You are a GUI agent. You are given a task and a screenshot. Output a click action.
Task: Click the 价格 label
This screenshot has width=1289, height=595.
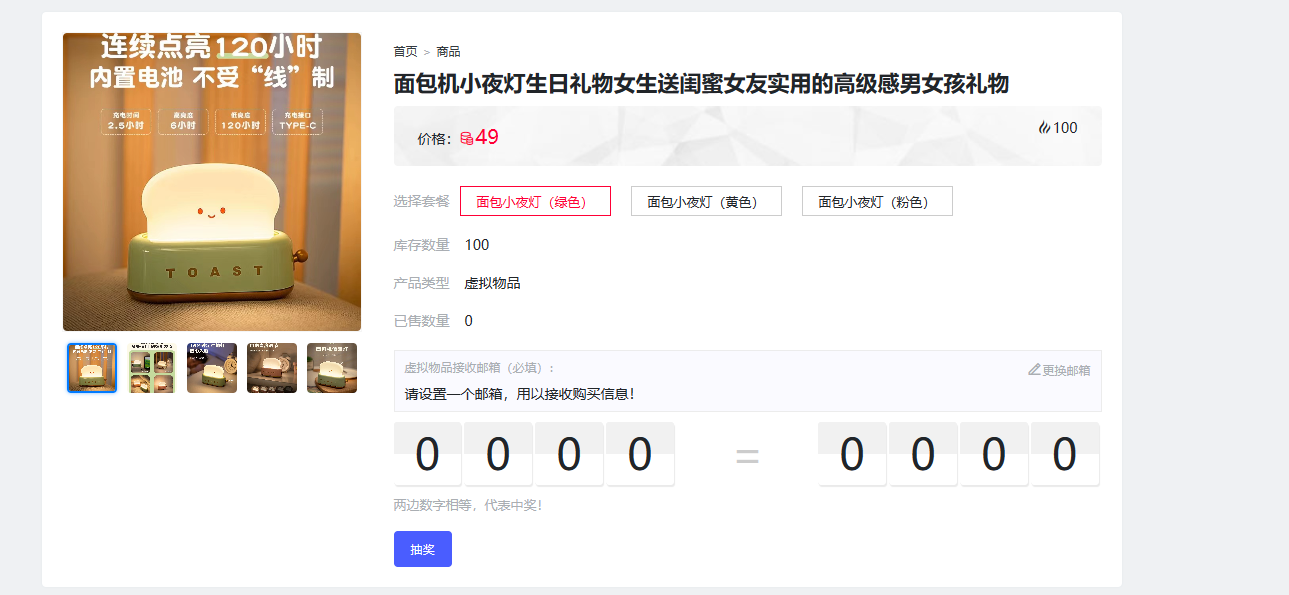click(434, 139)
